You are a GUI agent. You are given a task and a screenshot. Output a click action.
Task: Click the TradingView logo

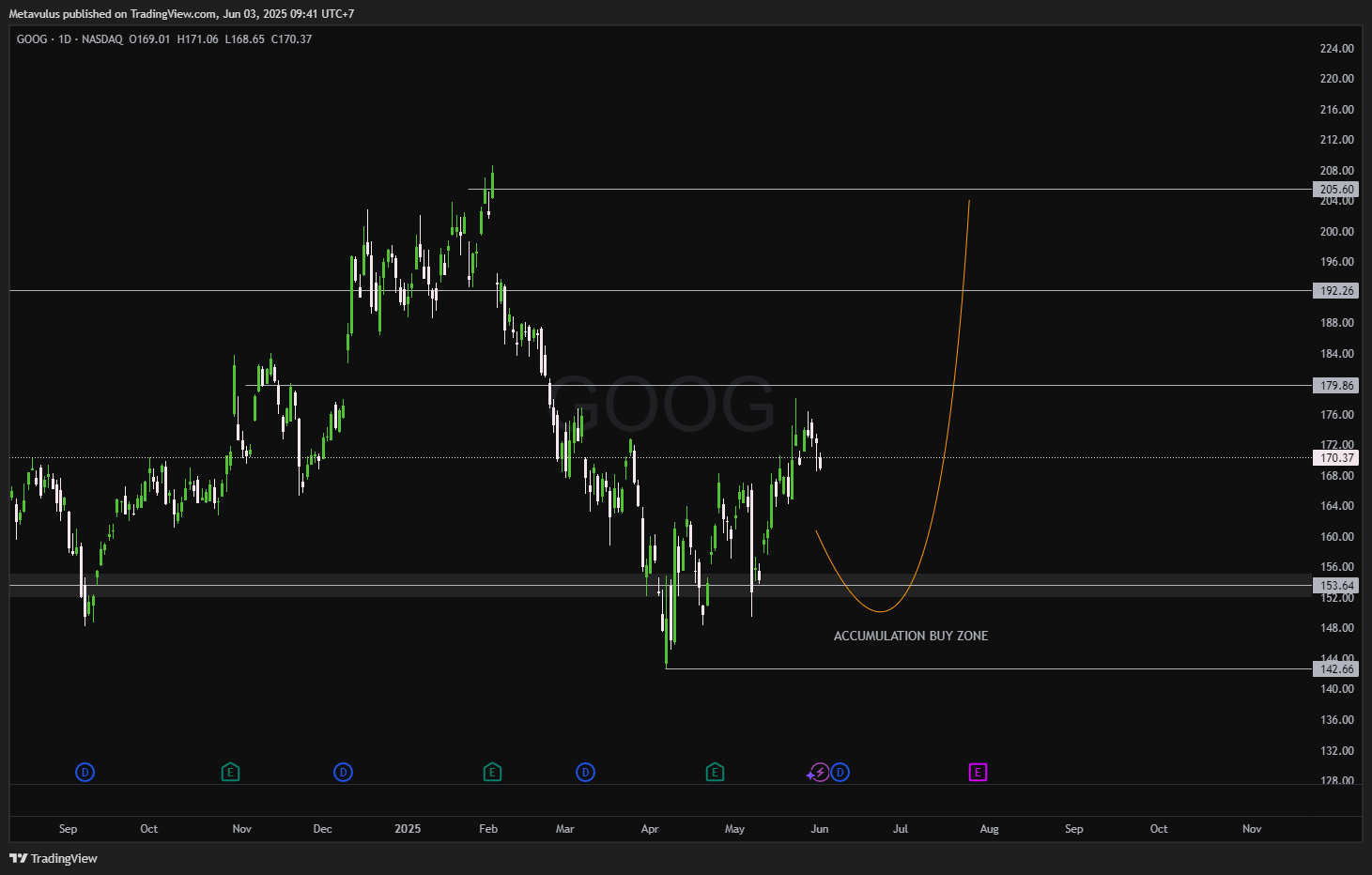click(54, 858)
